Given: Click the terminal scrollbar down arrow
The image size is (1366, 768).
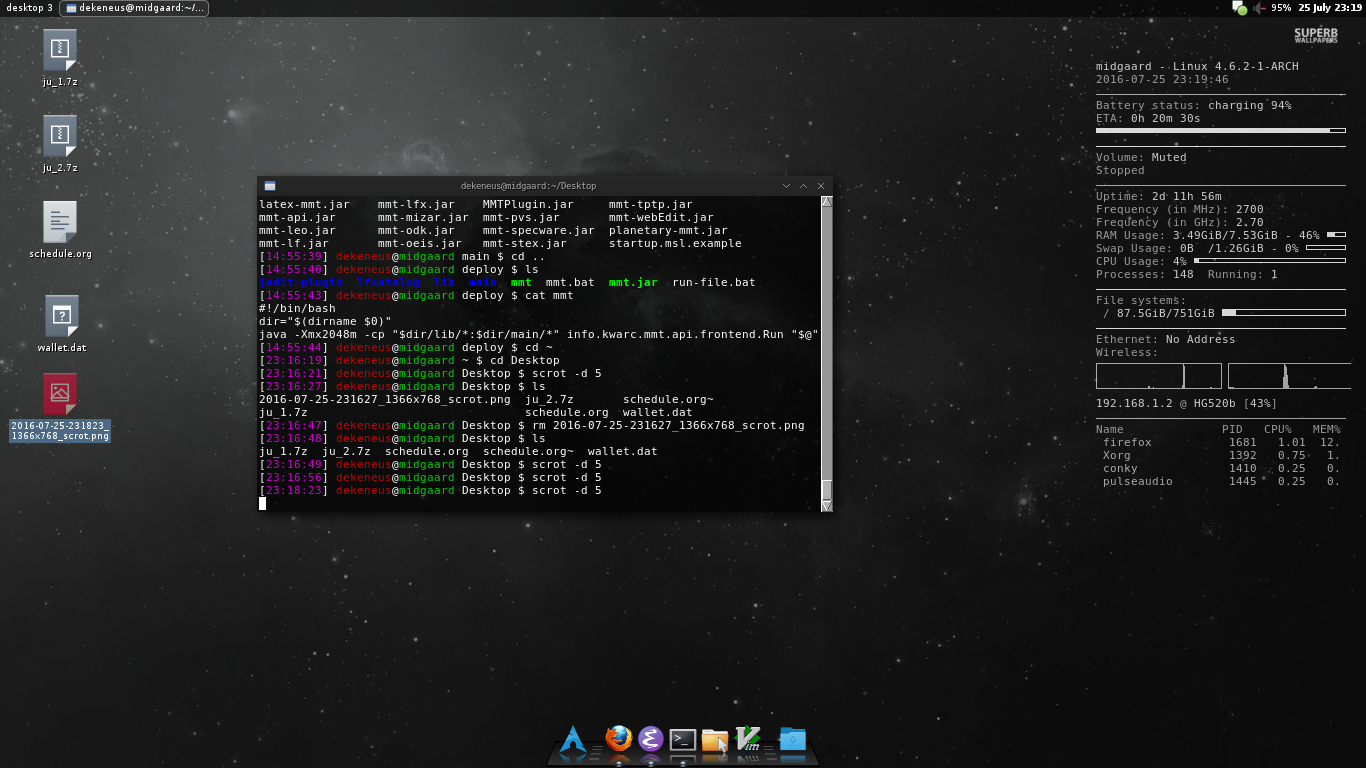Looking at the screenshot, I should [826, 506].
